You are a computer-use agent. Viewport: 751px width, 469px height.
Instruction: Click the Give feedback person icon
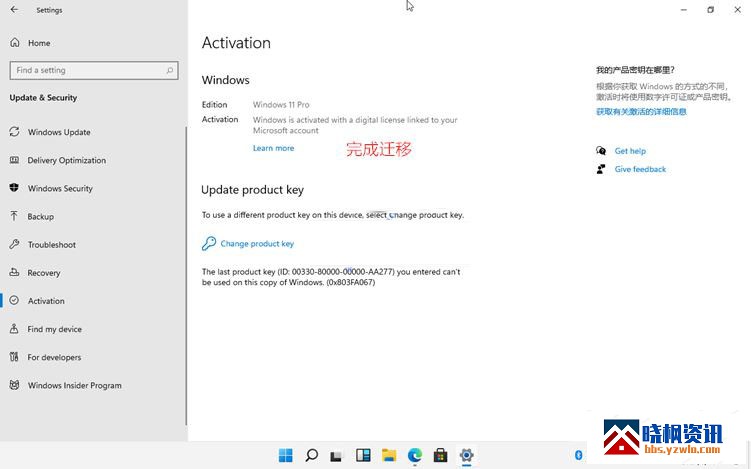pos(601,169)
